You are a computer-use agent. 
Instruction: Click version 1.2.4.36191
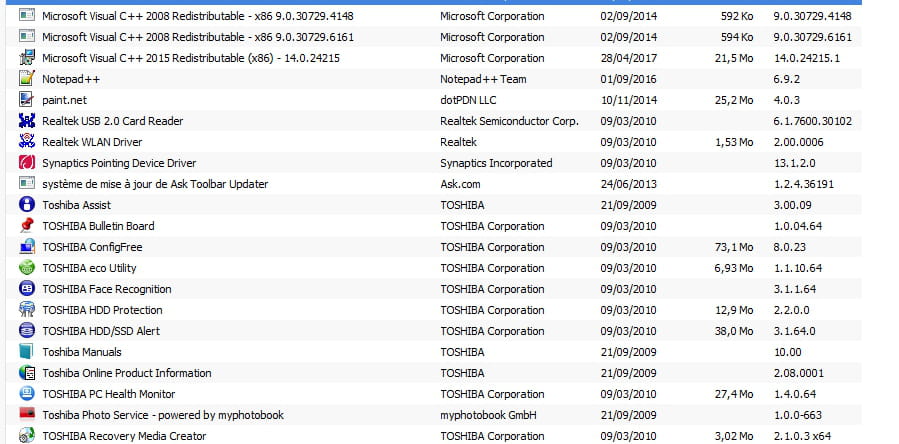click(x=804, y=184)
